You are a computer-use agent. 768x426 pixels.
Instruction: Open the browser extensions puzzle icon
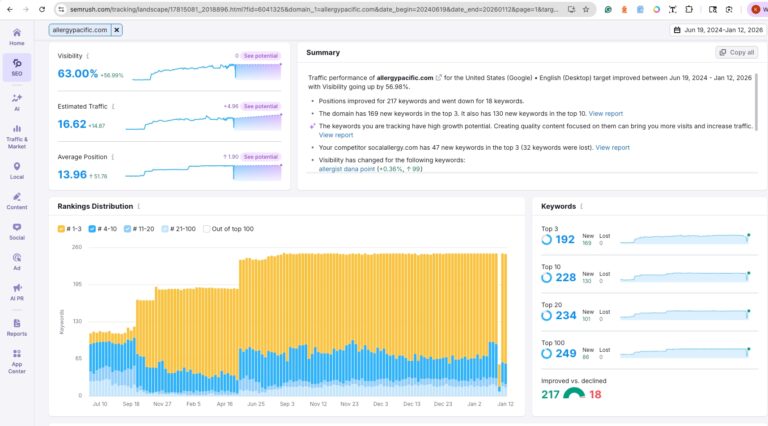point(689,9)
